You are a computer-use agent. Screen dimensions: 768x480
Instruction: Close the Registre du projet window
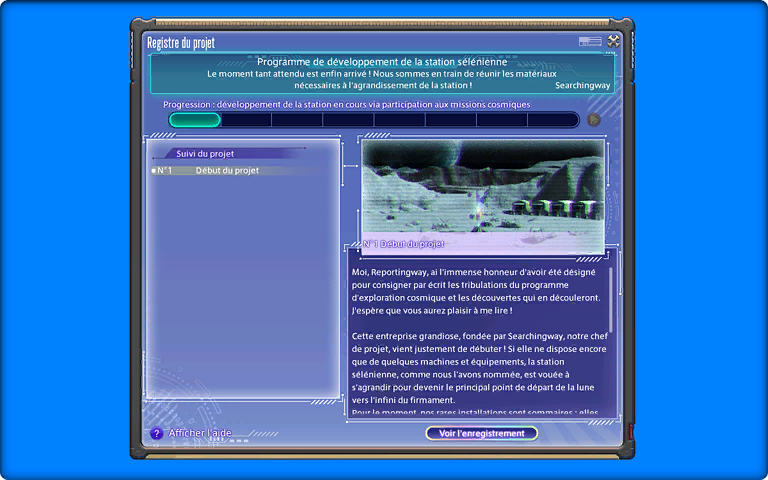tap(614, 41)
